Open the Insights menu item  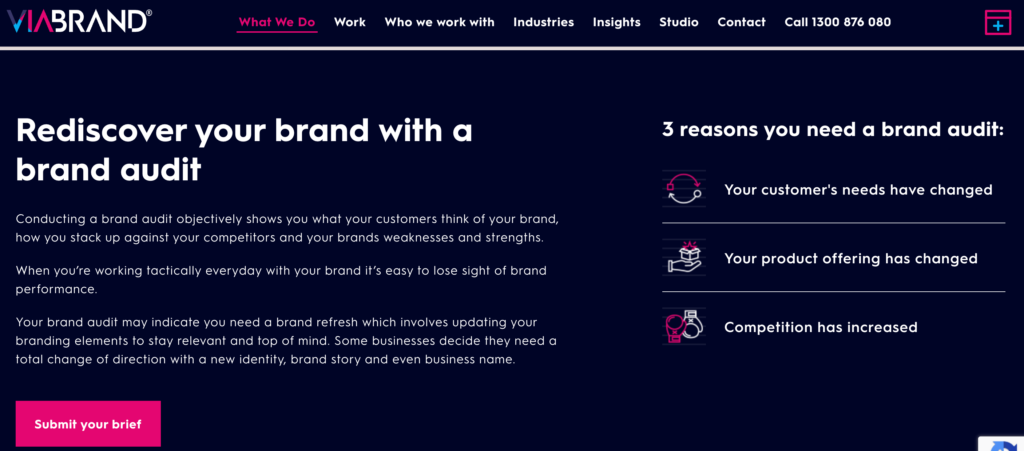point(616,22)
